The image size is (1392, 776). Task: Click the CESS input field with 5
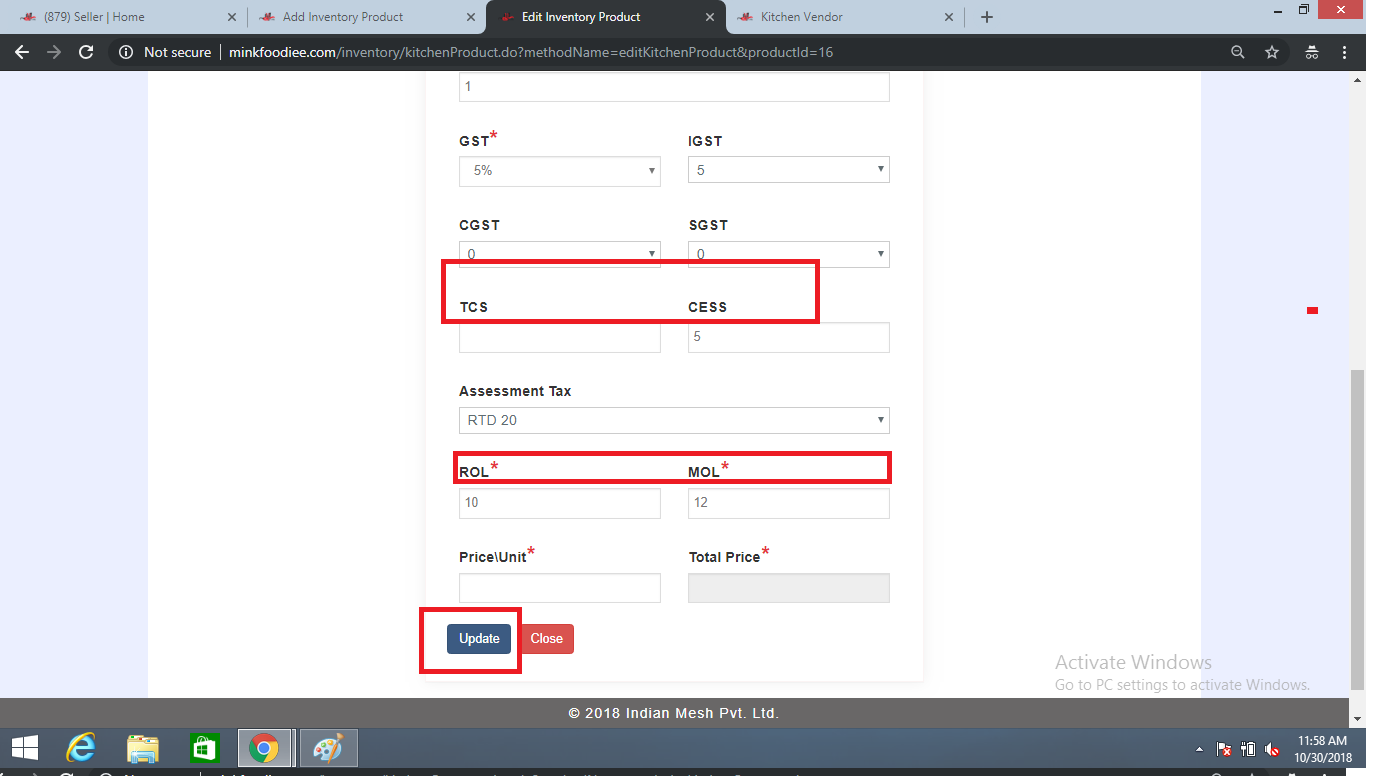point(789,338)
